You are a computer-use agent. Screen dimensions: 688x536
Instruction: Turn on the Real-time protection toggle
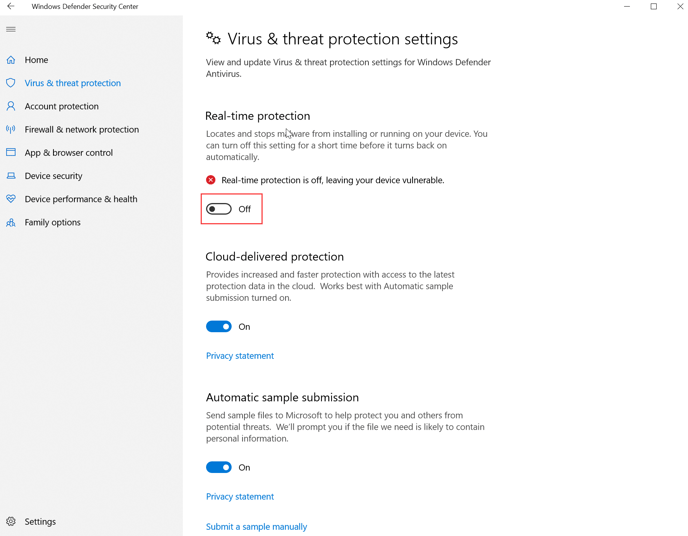pos(219,209)
